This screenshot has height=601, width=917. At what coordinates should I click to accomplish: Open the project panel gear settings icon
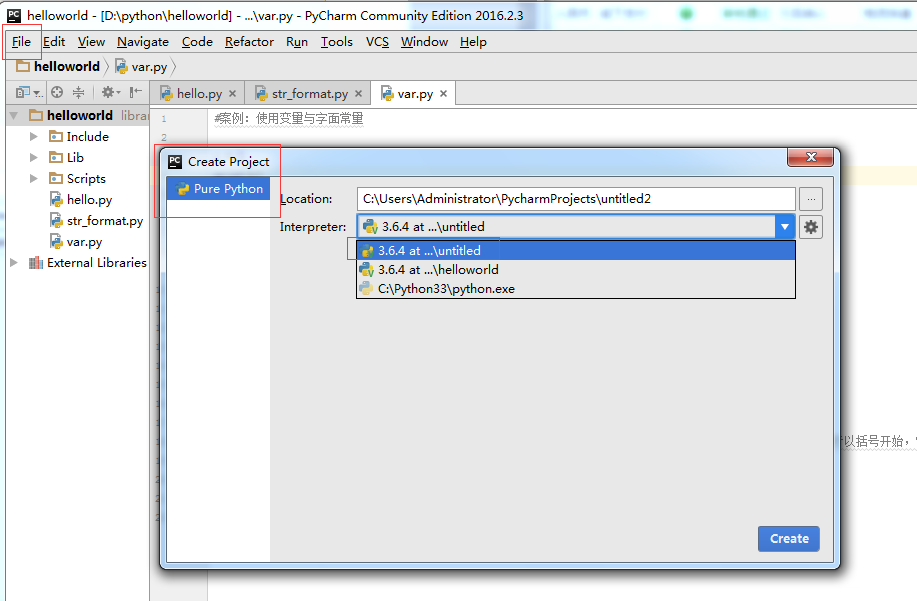pos(111,92)
